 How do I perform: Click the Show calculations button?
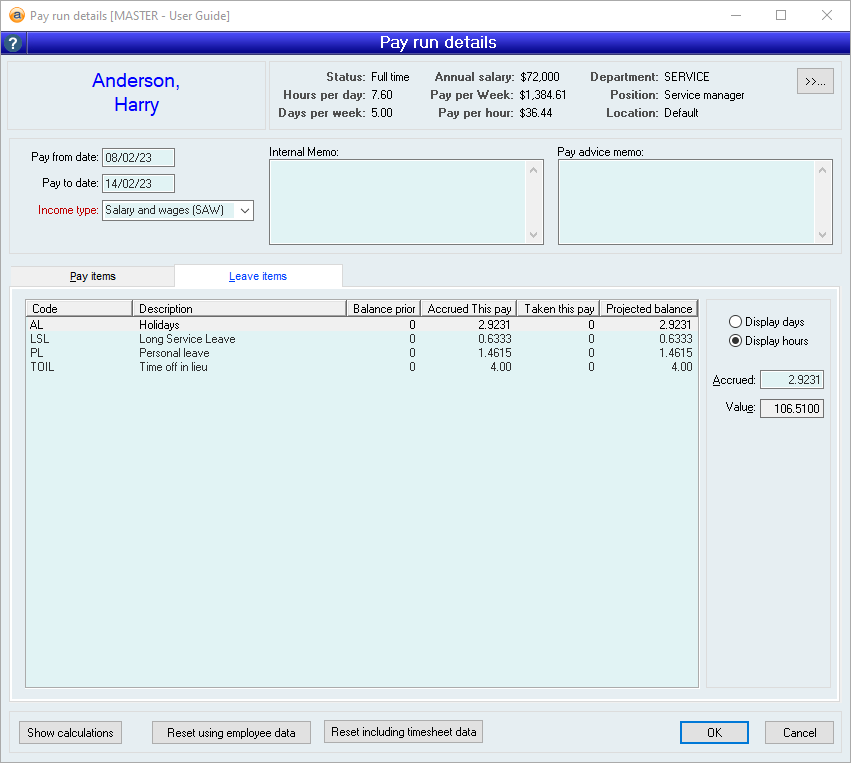click(x=70, y=733)
